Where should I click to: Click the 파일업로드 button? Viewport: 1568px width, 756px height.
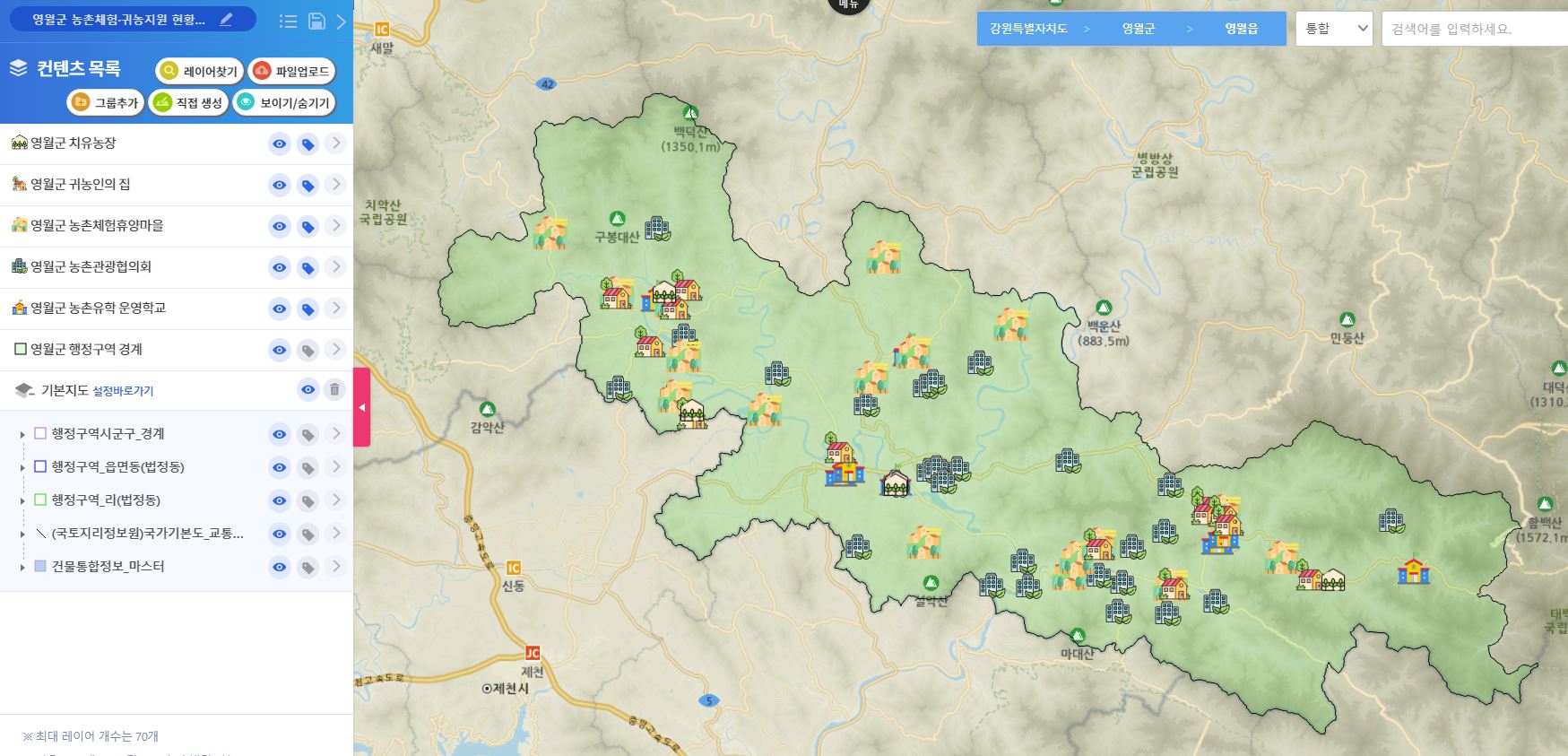pos(292,72)
